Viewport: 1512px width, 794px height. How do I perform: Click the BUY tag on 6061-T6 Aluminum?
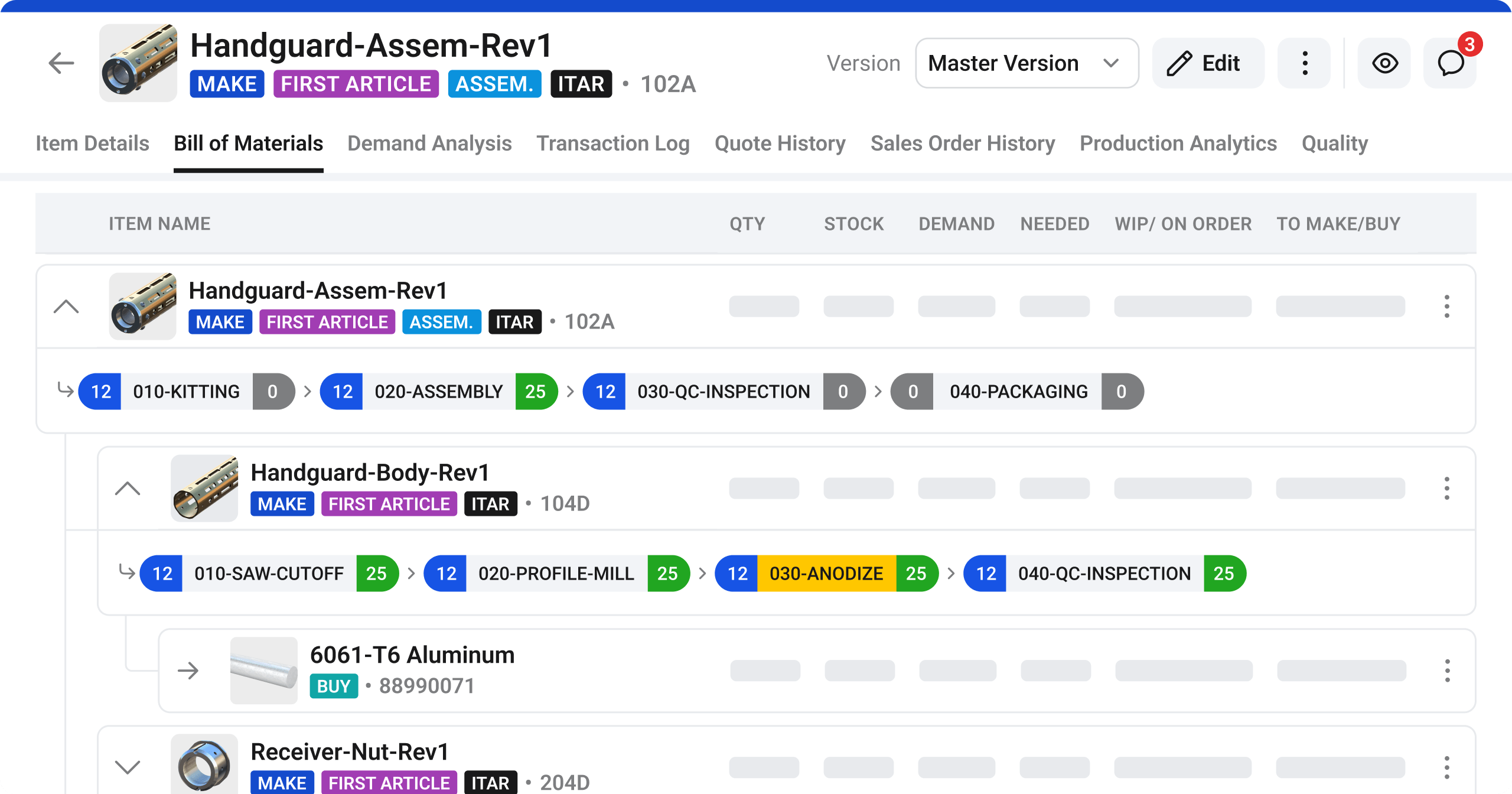[x=334, y=686]
